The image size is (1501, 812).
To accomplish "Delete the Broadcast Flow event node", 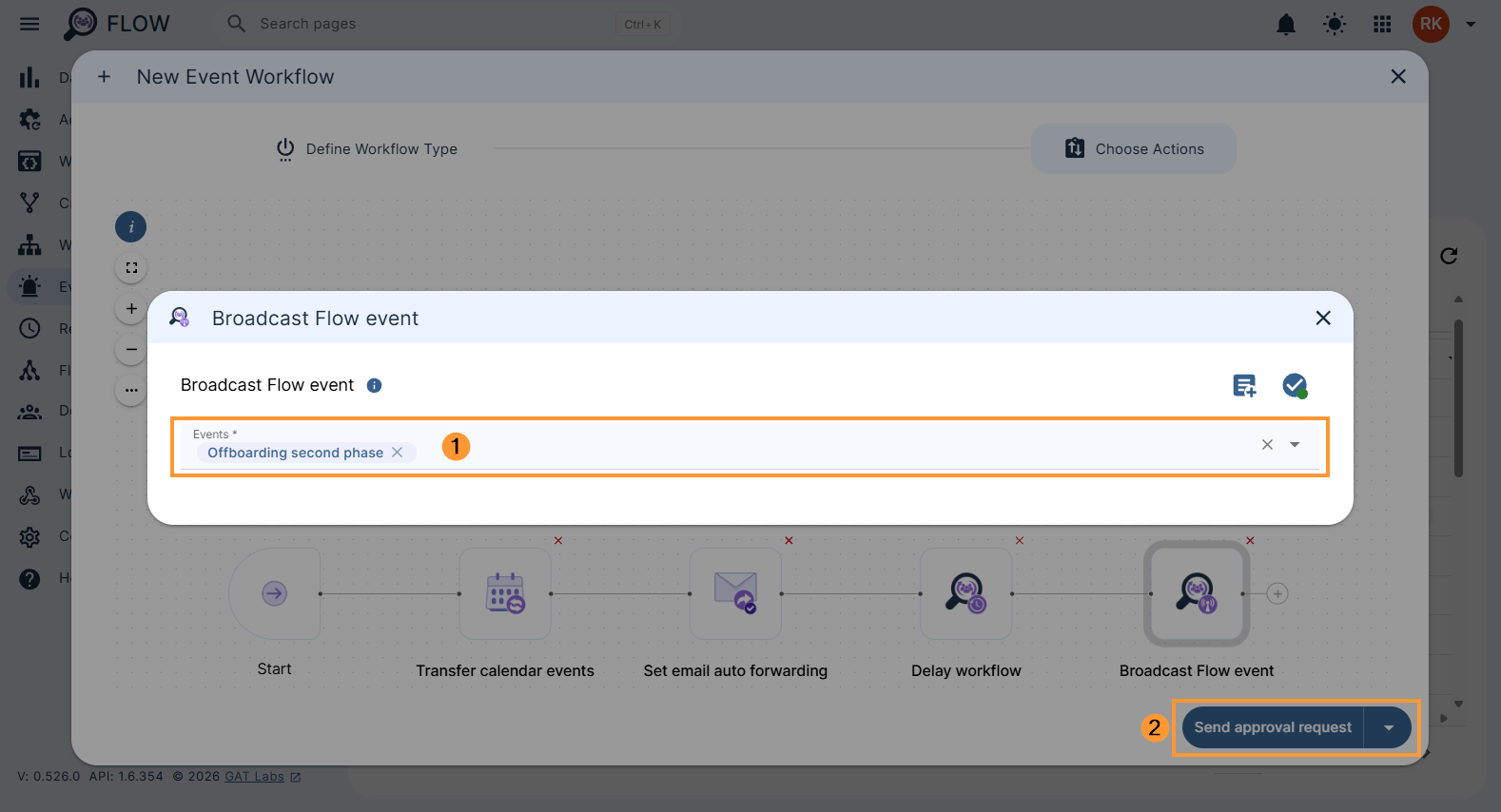I will pos(1250,540).
